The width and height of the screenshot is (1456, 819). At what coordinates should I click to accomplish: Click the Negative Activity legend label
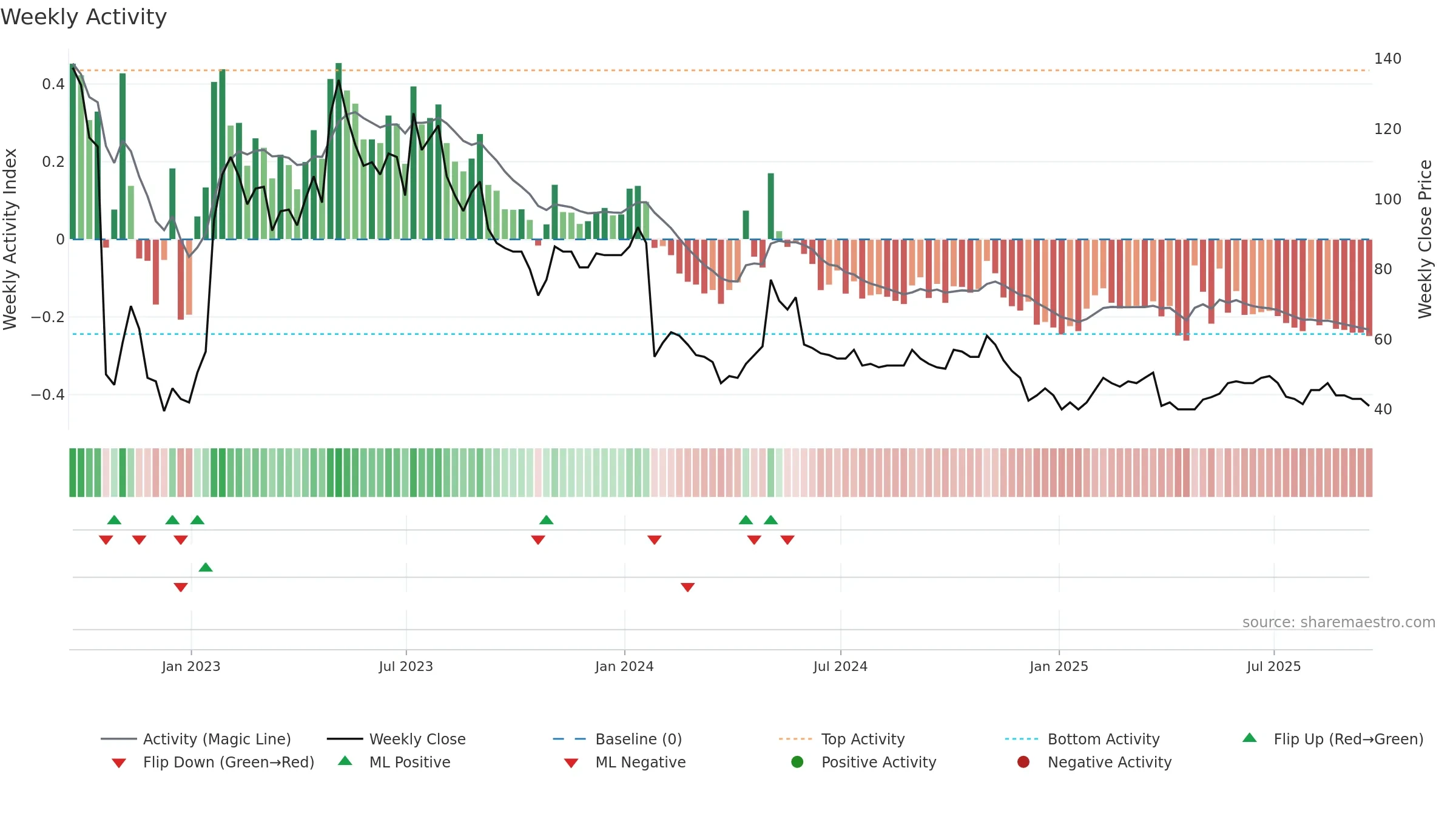tap(1110, 762)
